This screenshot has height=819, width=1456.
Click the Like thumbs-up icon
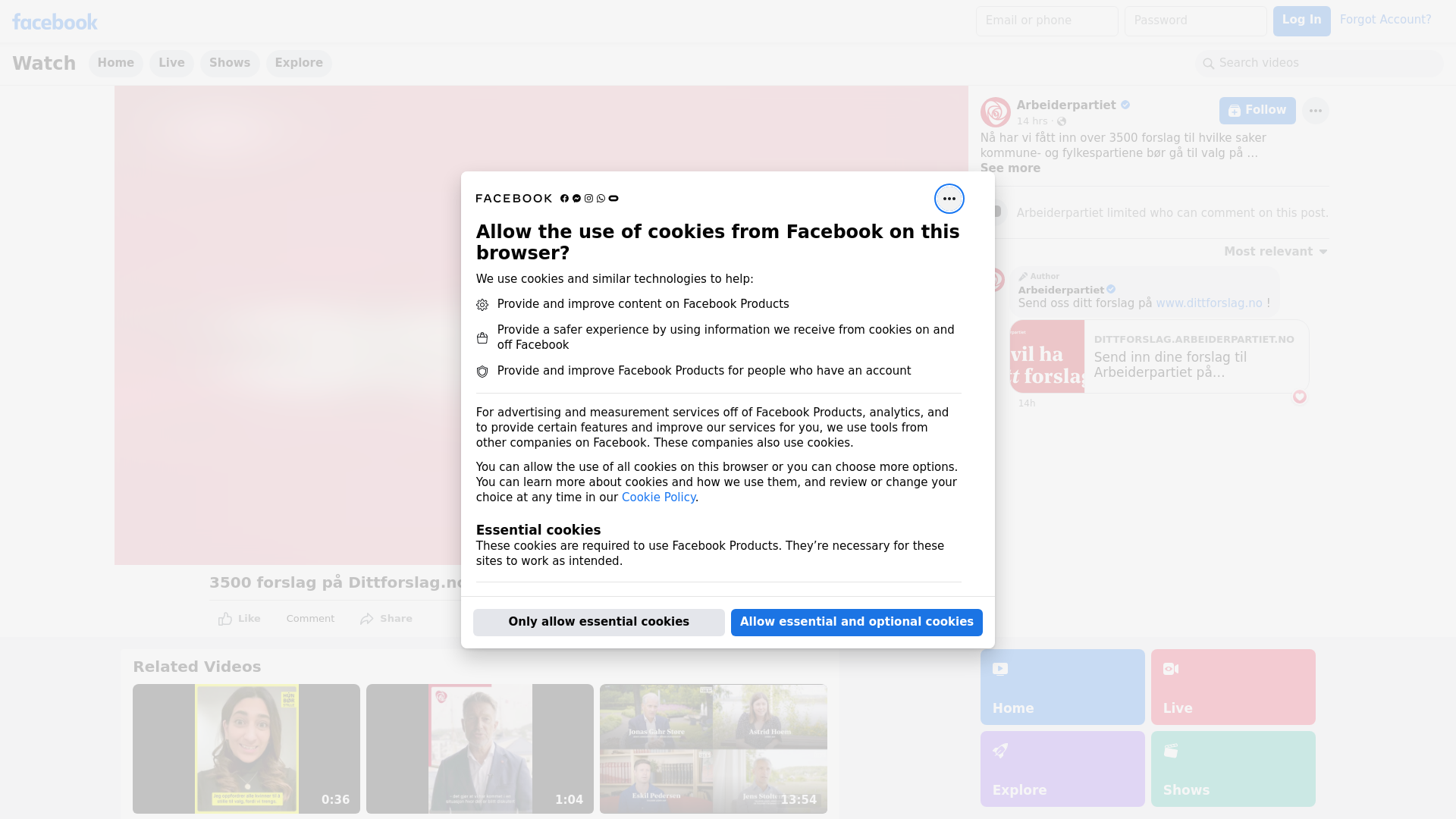point(225,619)
